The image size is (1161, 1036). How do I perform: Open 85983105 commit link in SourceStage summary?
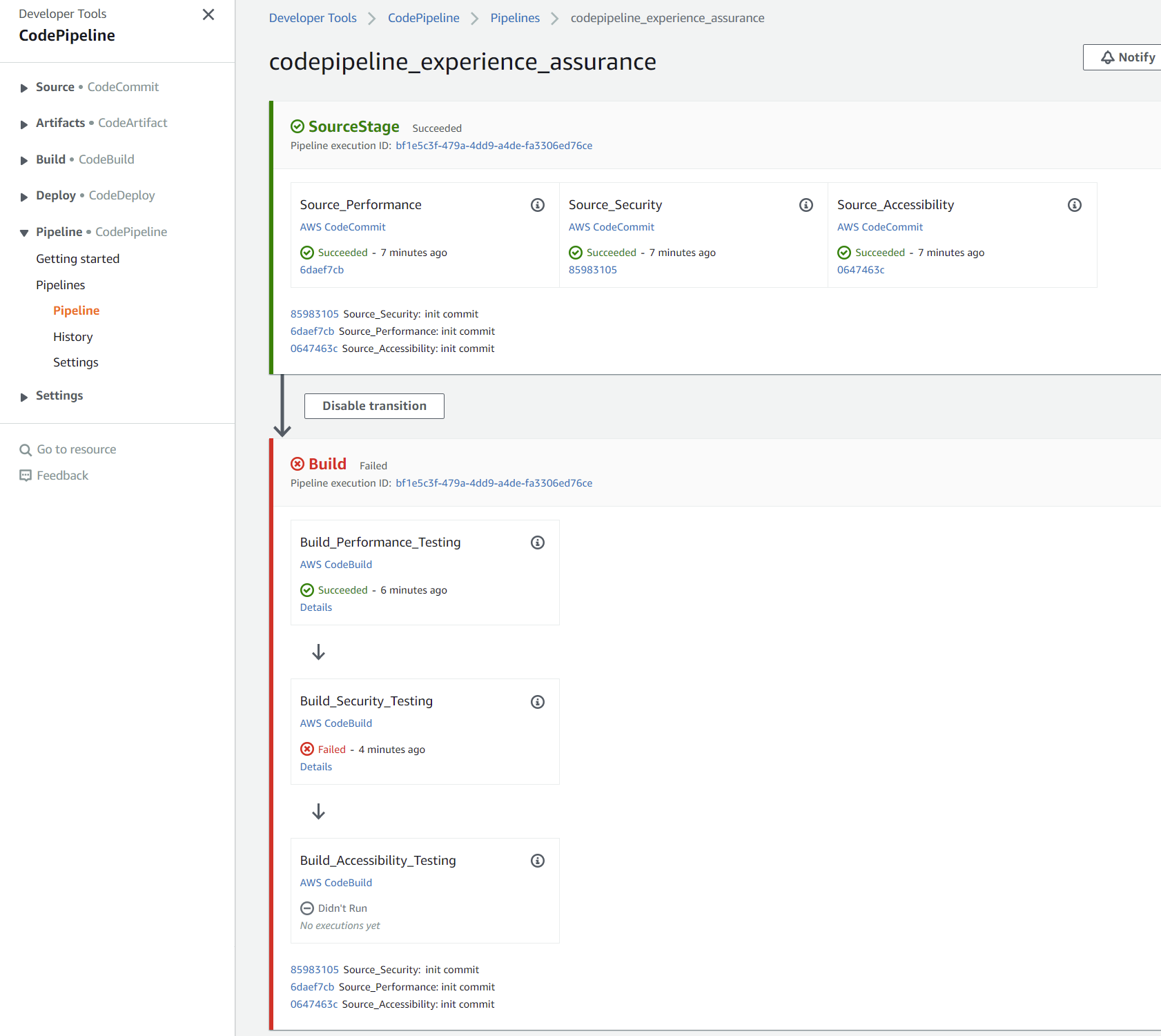pyautogui.click(x=315, y=314)
